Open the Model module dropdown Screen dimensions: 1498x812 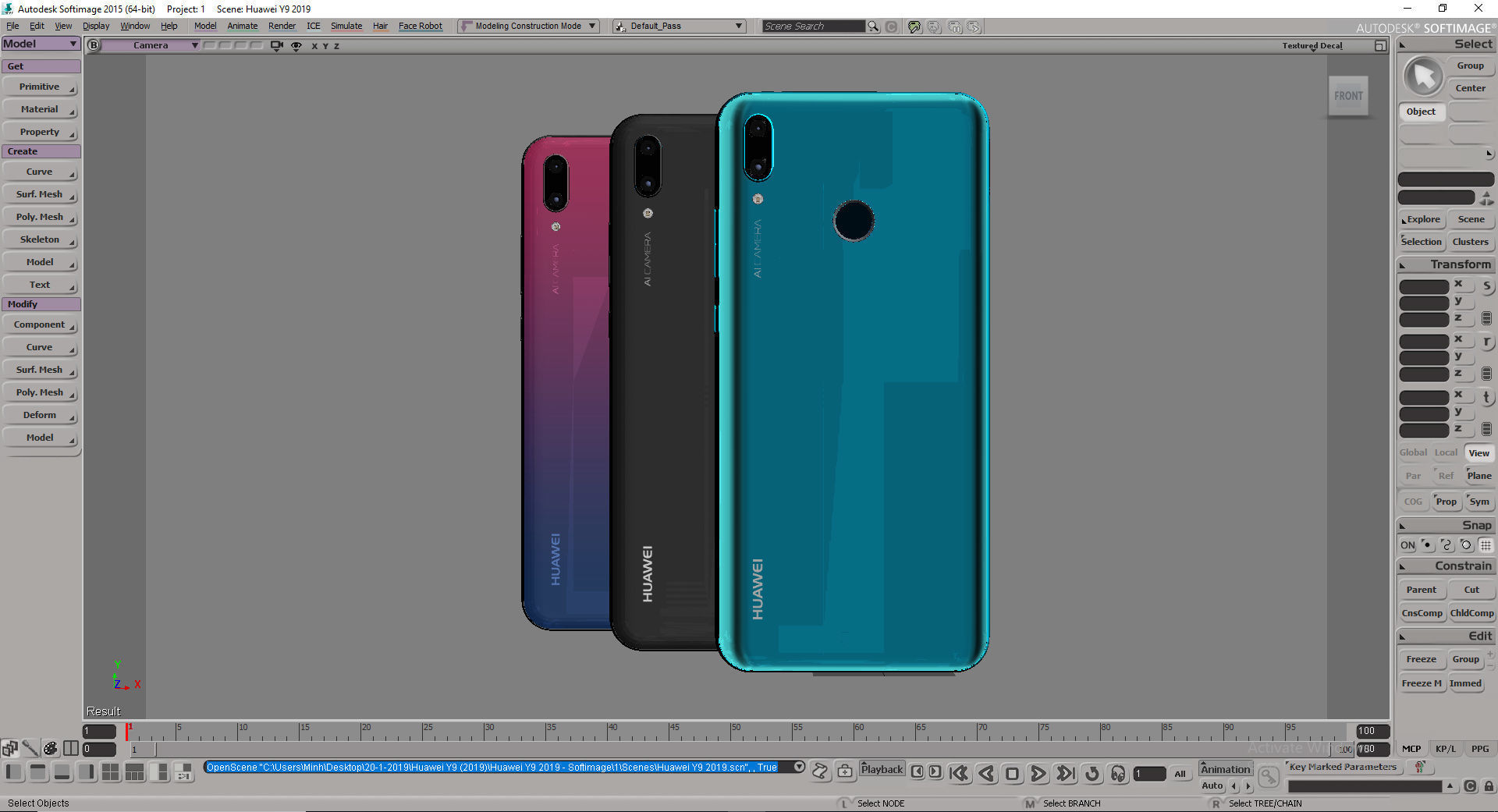[41, 44]
